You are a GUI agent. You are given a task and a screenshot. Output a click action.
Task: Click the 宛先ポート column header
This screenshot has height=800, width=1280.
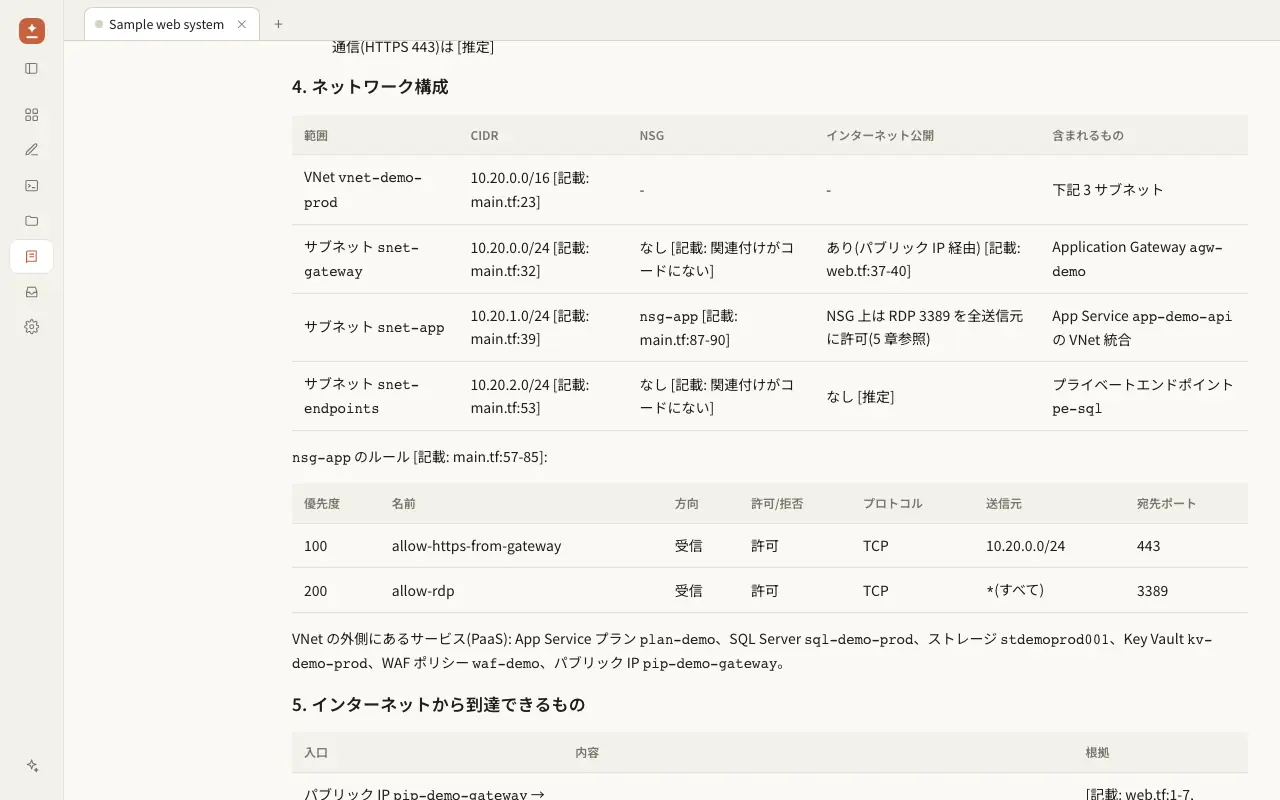point(1167,504)
